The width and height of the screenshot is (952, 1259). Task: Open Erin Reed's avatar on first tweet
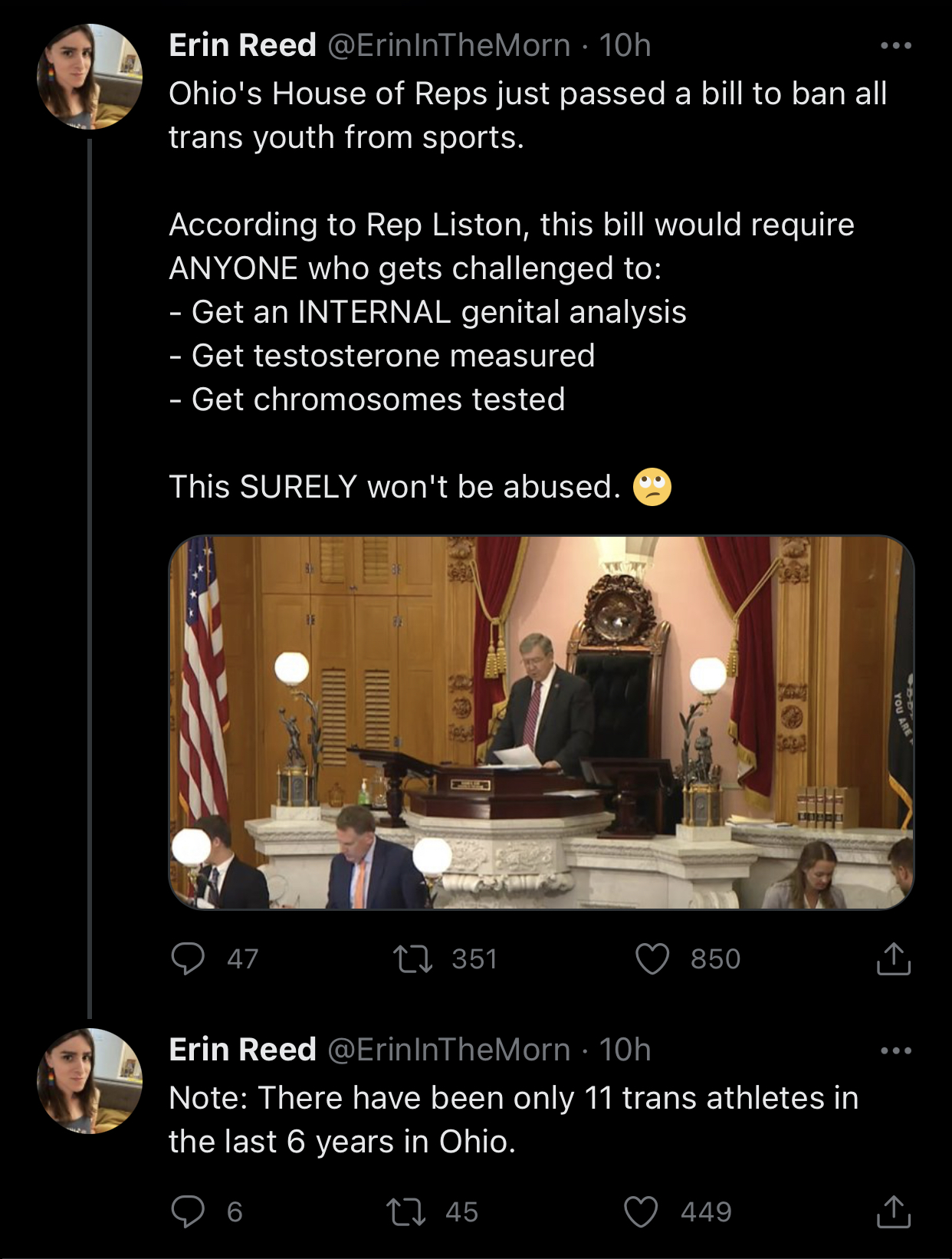pos(90,77)
